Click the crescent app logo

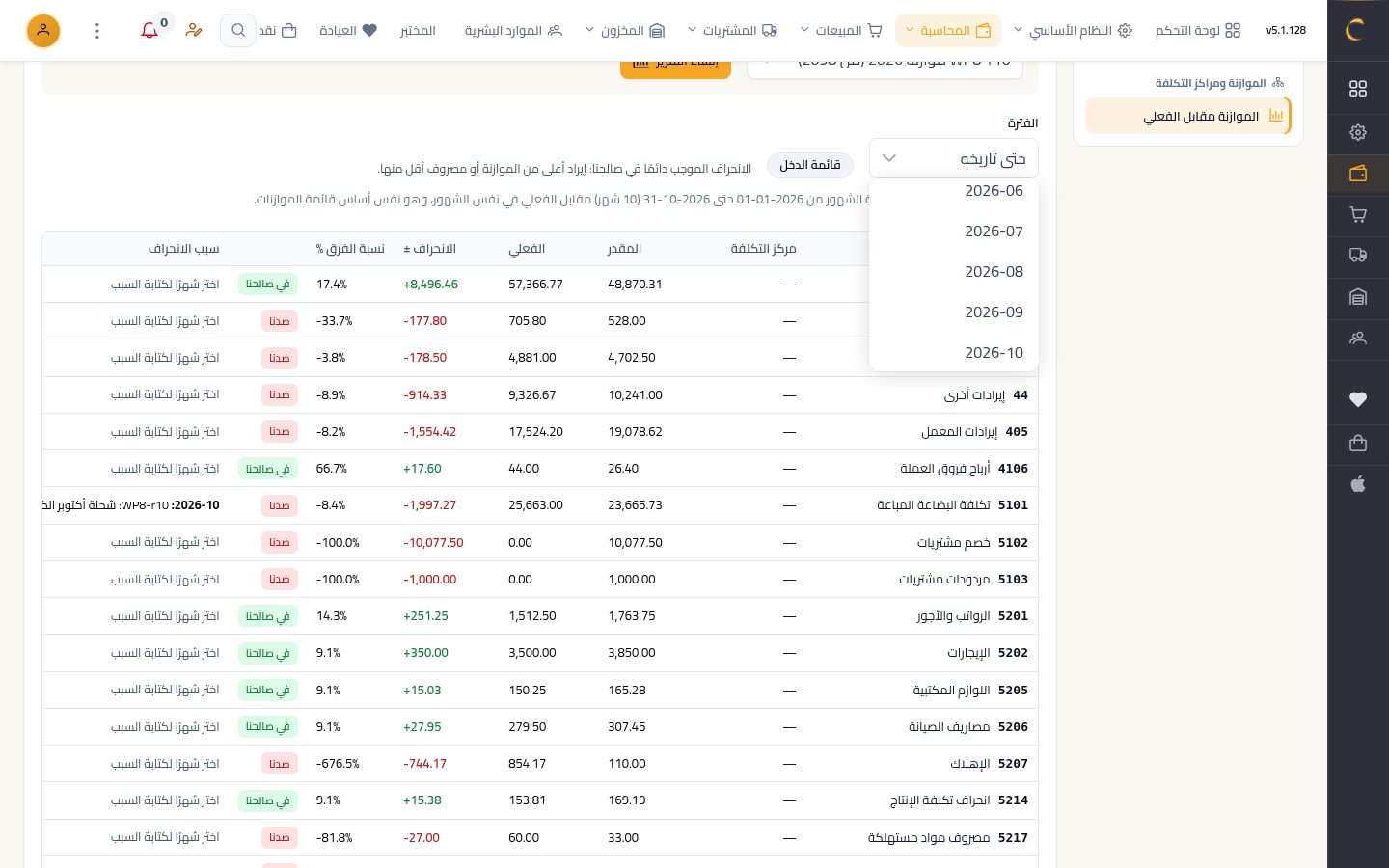[1354, 30]
